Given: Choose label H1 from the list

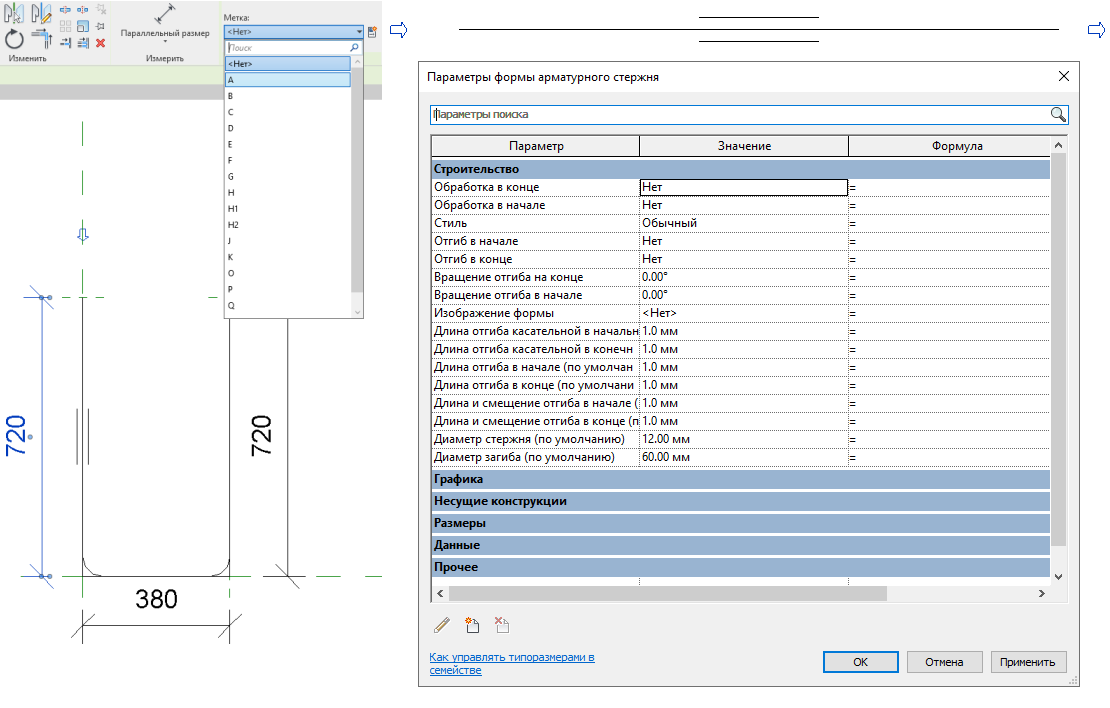Looking at the screenshot, I should click(x=287, y=209).
